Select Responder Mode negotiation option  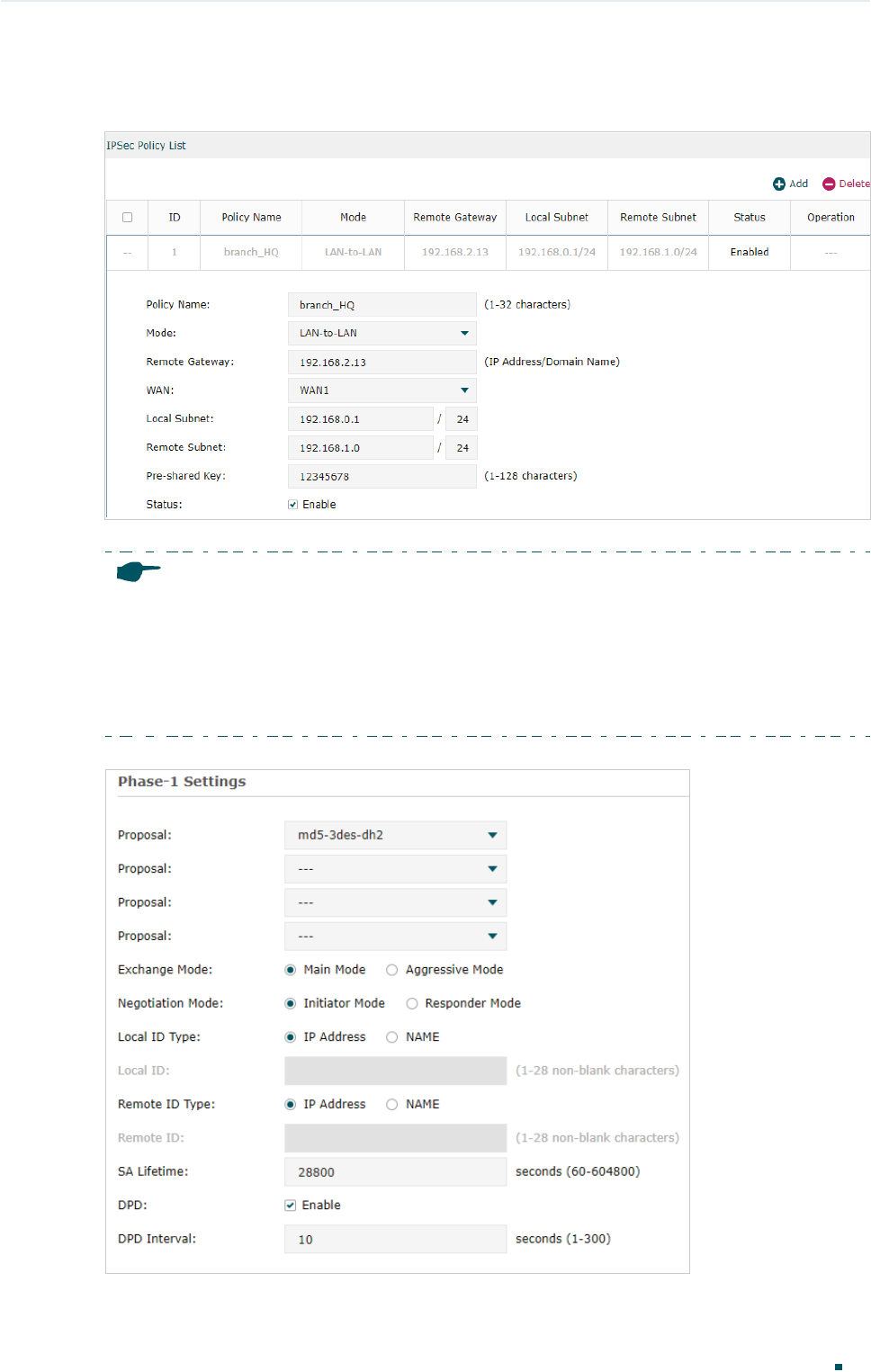coord(411,1003)
